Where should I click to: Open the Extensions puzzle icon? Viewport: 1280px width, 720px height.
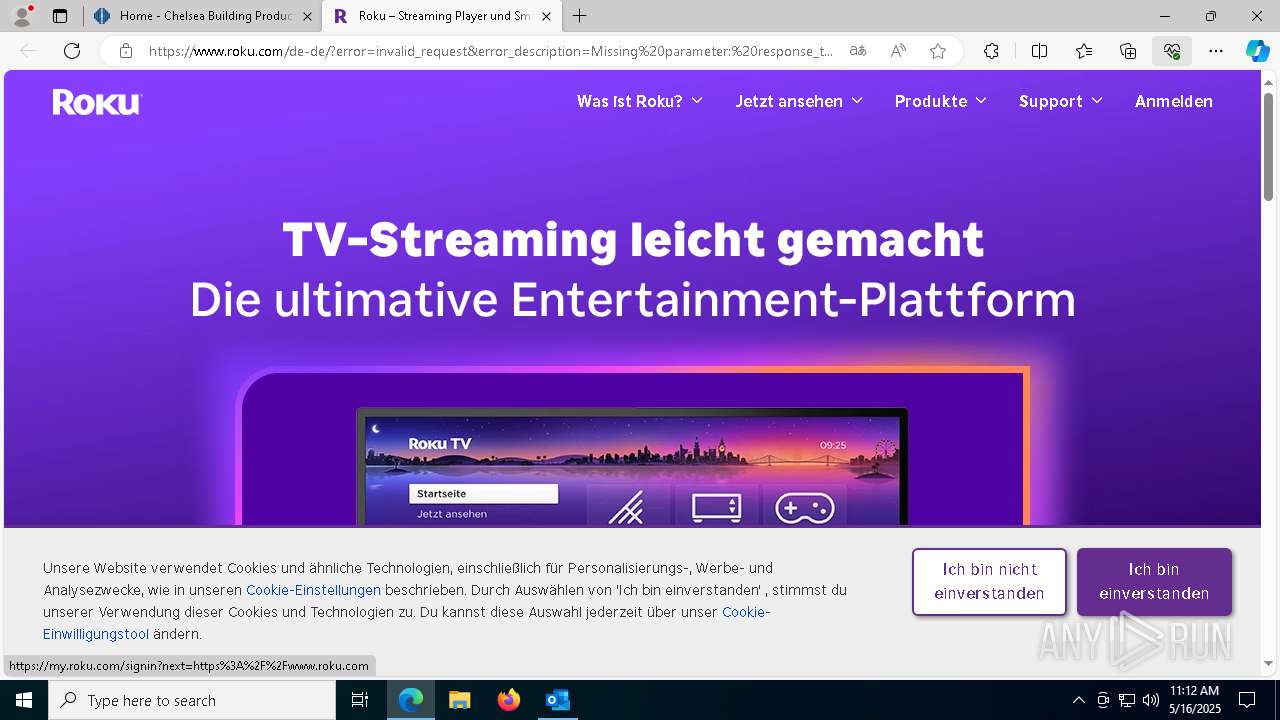991,51
